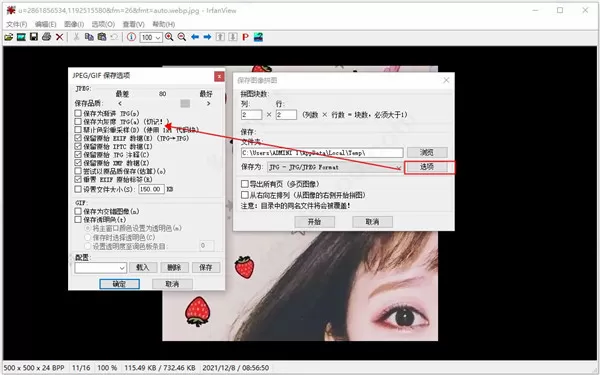Close the JPEG/GIF 保存选项 dialog
The image size is (600, 375).
point(219,77)
